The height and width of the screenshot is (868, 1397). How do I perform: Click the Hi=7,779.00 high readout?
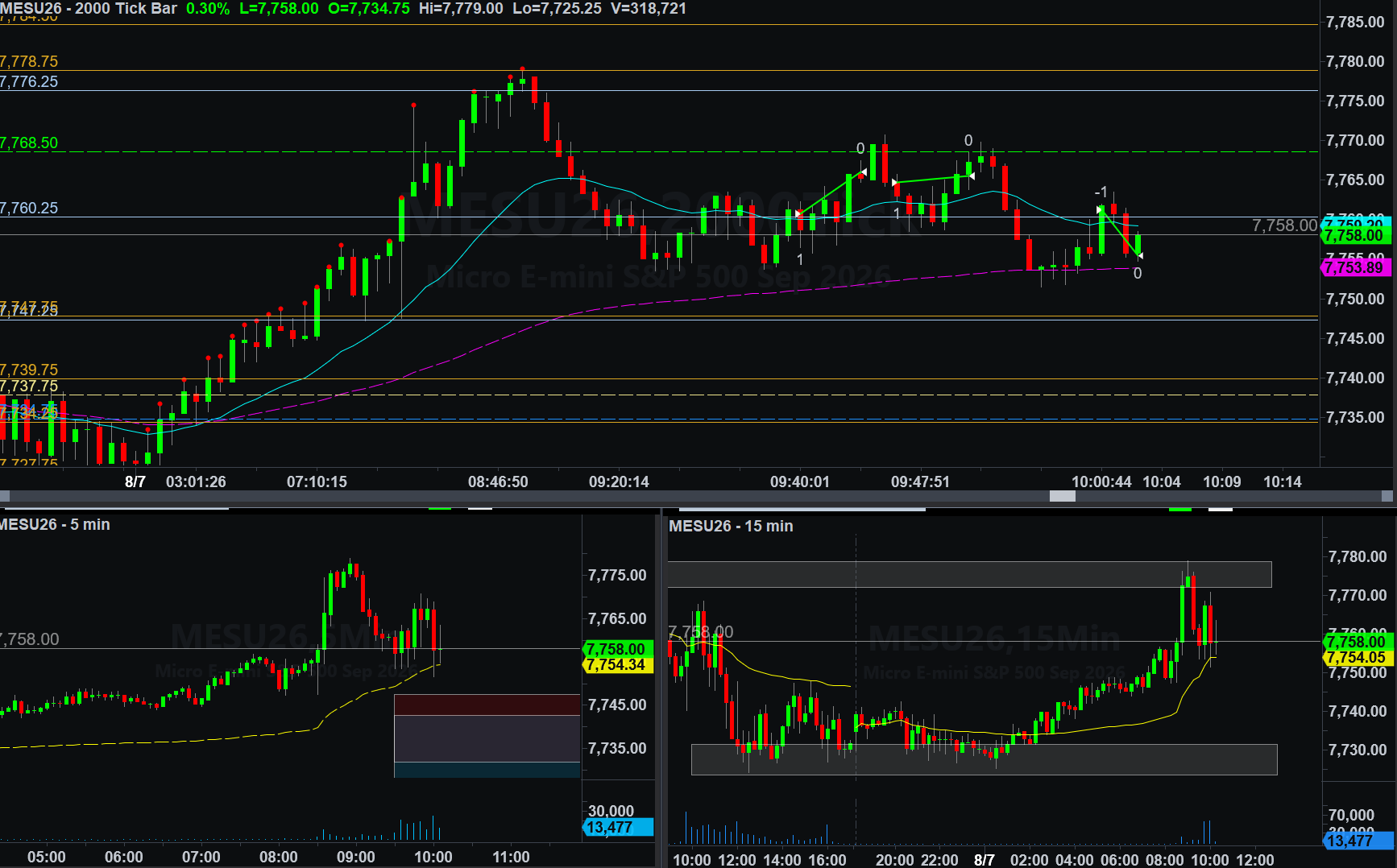coord(461,9)
